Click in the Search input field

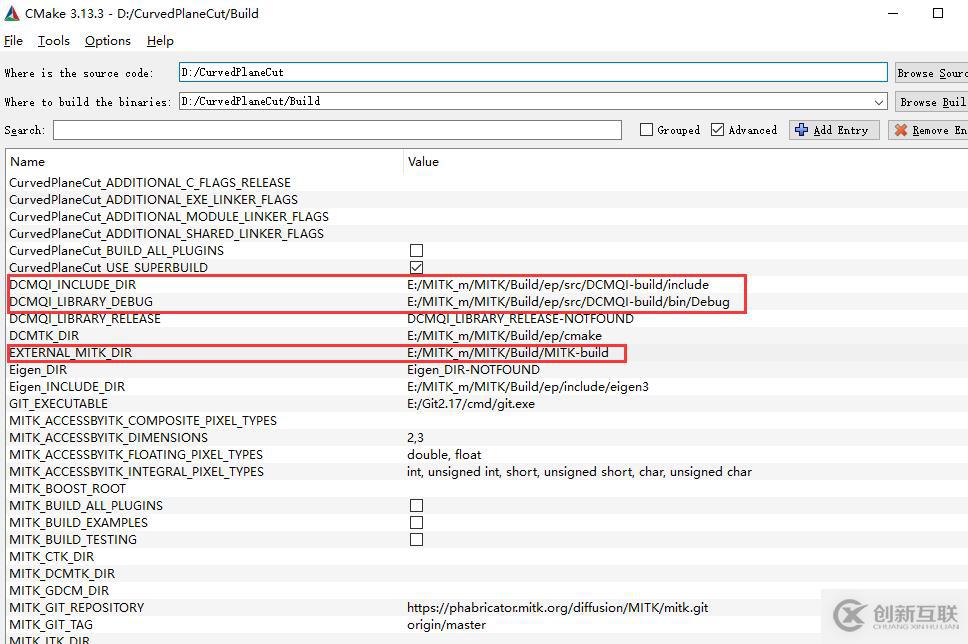[x=337, y=130]
